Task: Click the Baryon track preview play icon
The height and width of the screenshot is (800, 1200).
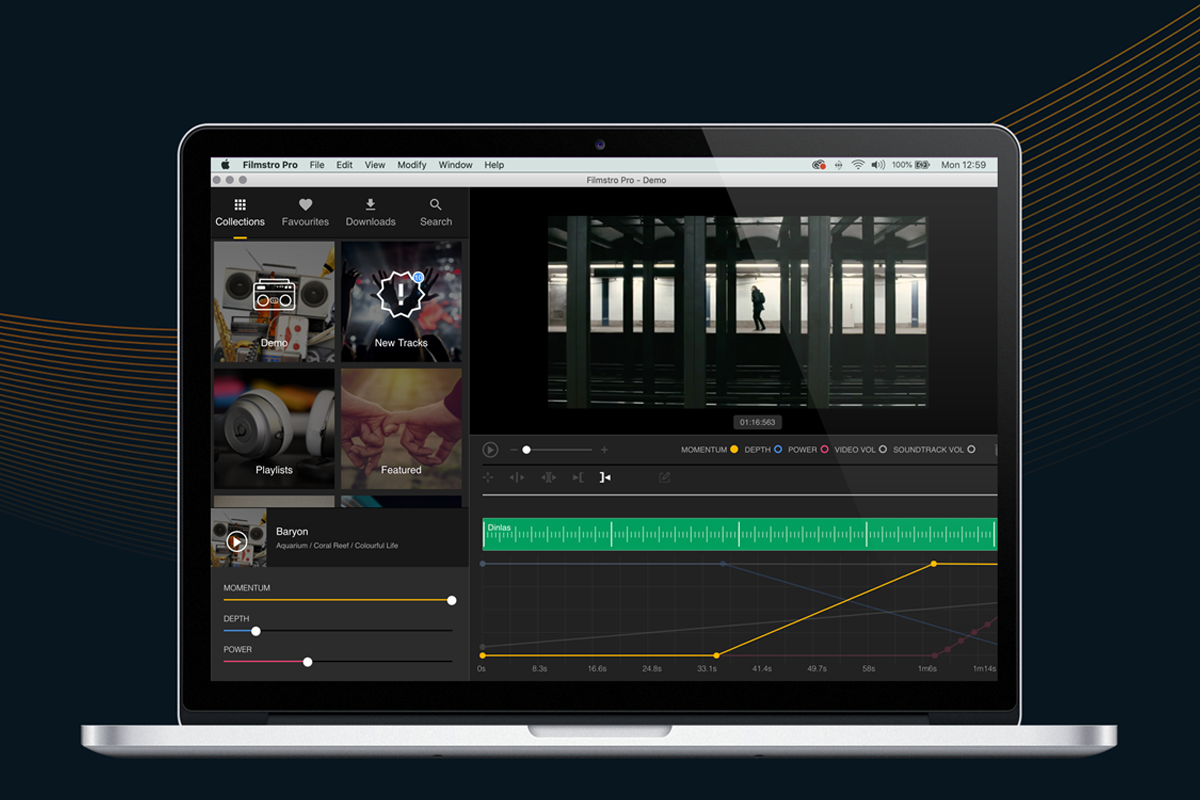Action: click(237, 541)
